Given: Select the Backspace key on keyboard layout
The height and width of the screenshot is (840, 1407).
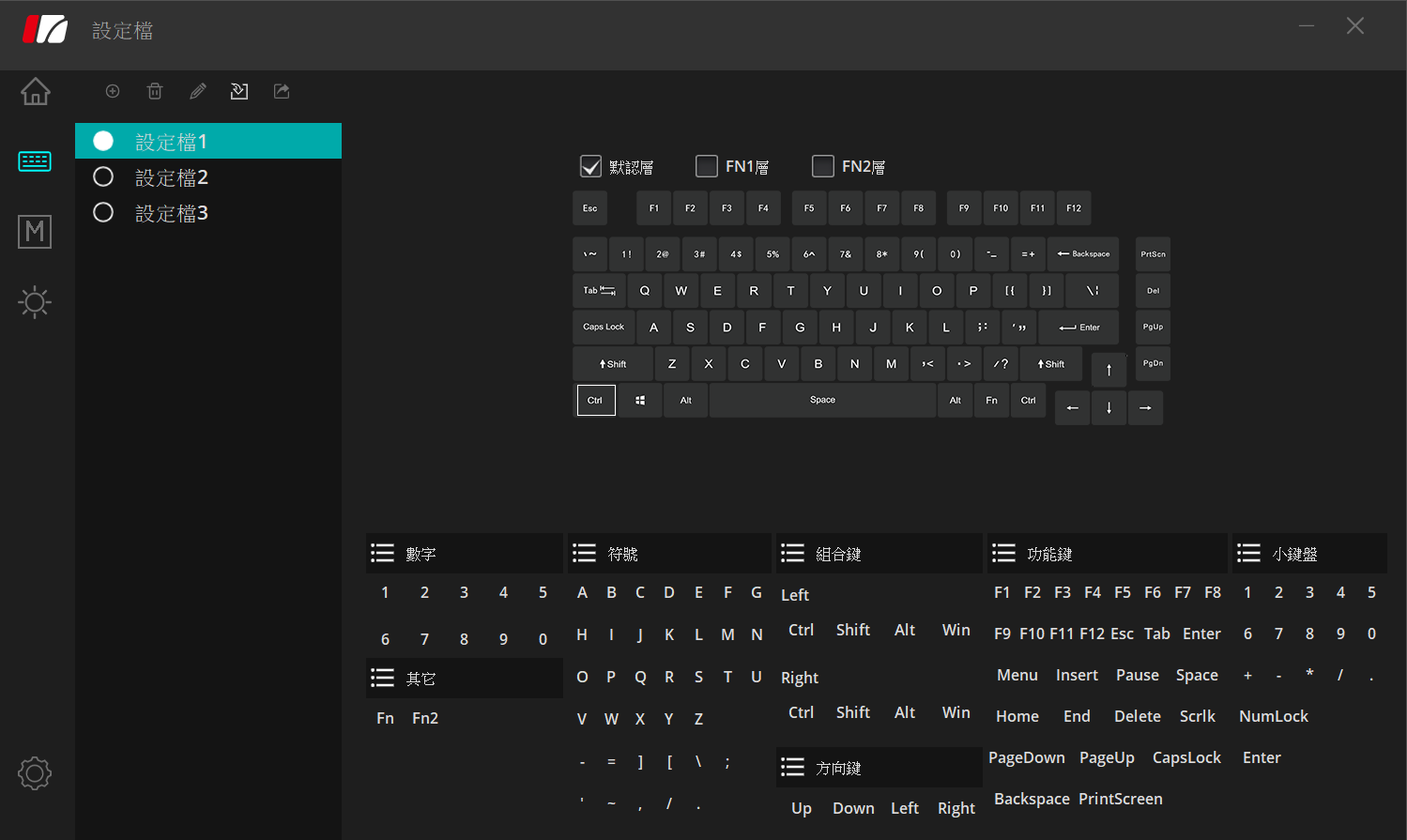Looking at the screenshot, I should (1083, 254).
